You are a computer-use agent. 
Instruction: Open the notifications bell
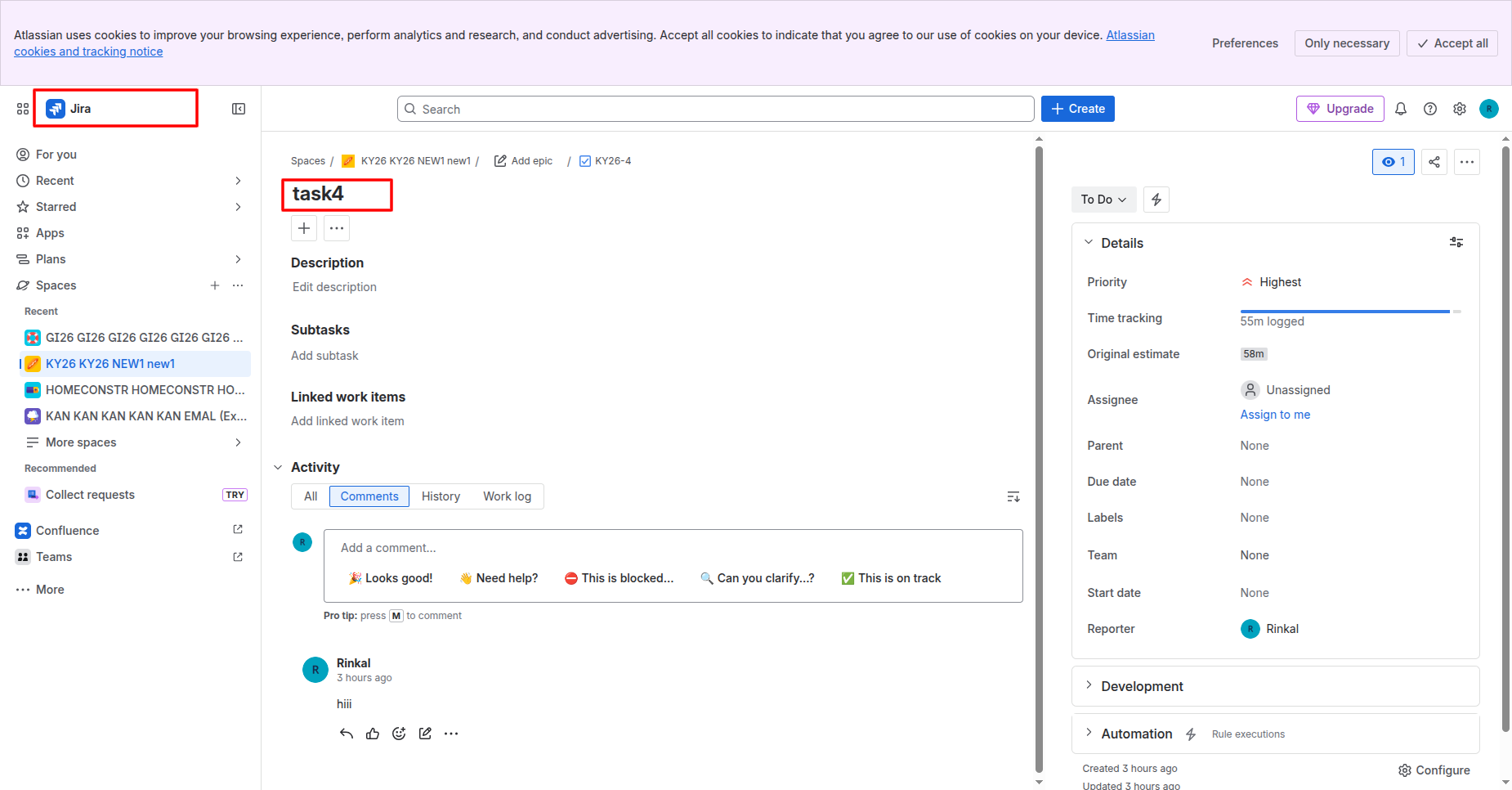(x=1401, y=109)
